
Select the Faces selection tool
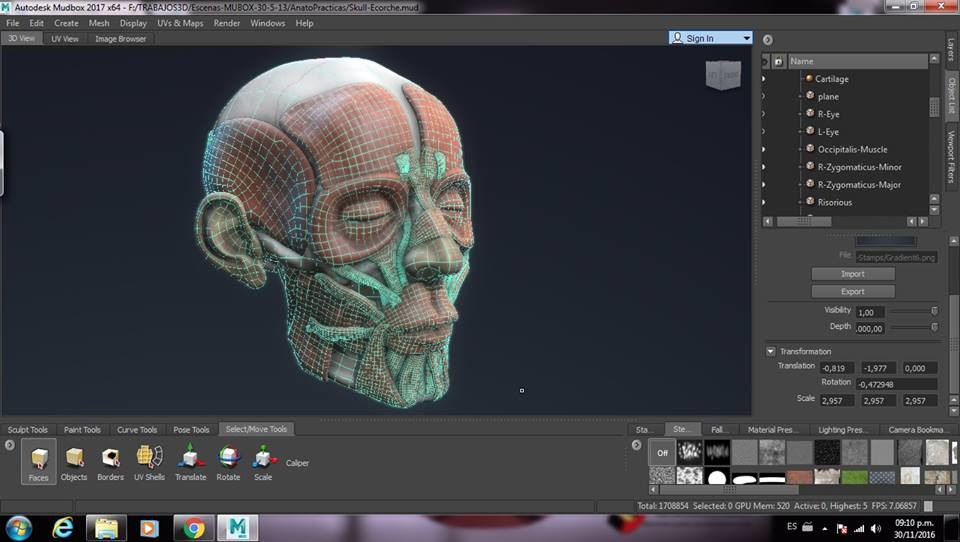[x=38, y=460]
